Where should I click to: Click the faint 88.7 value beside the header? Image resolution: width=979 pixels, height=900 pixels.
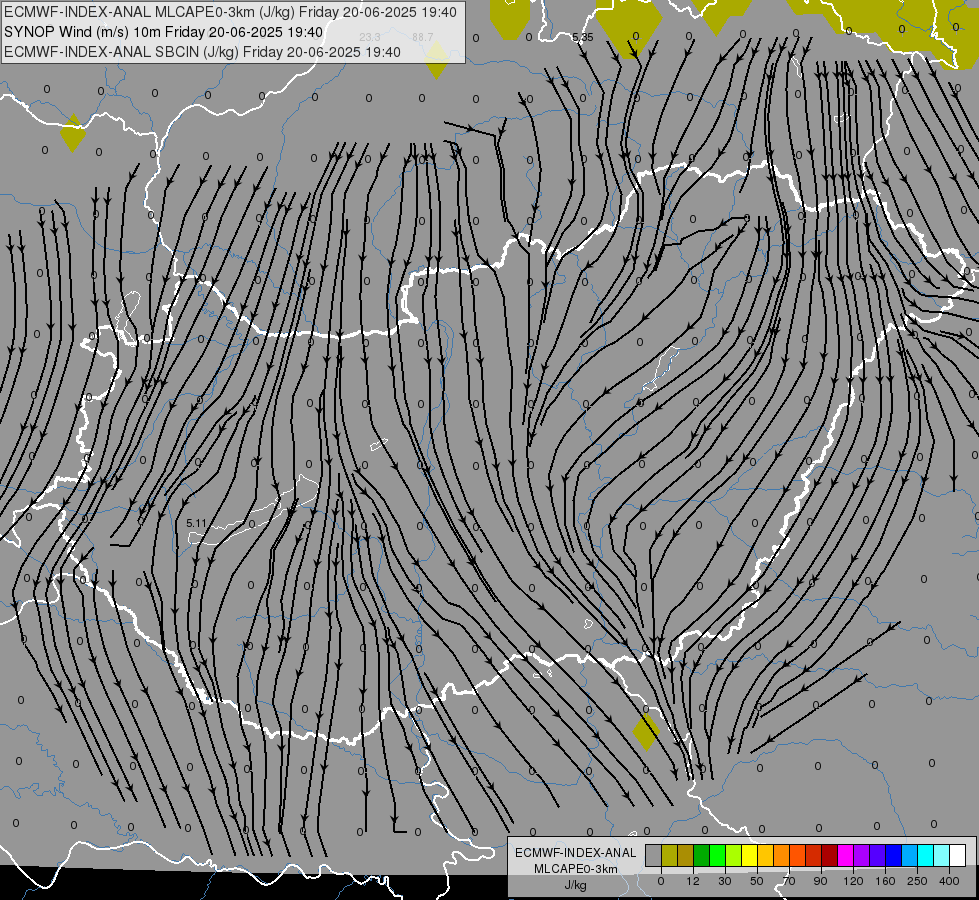[423, 37]
